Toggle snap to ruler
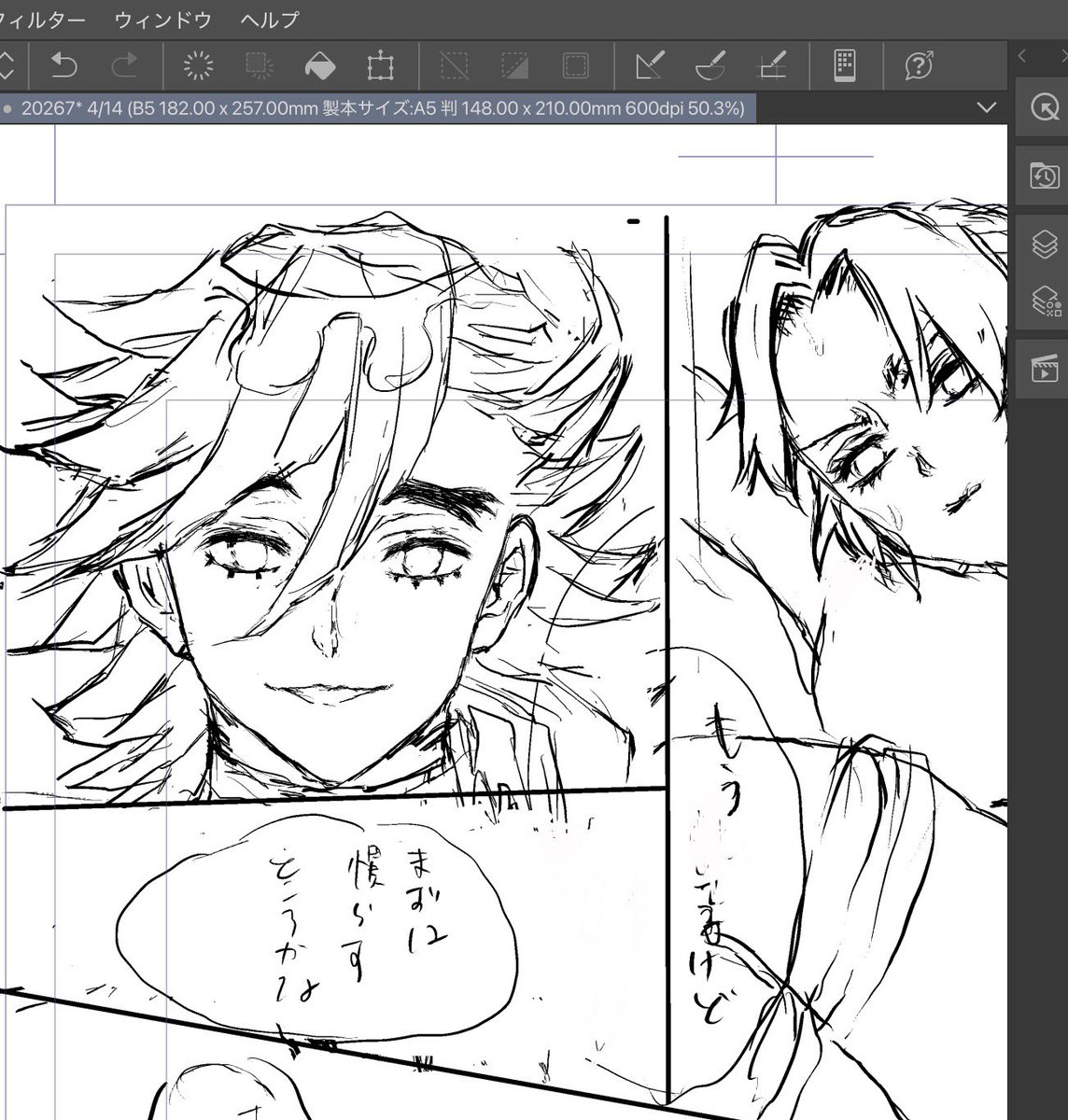Viewport: 1068px width, 1120px height. [x=649, y=65]
